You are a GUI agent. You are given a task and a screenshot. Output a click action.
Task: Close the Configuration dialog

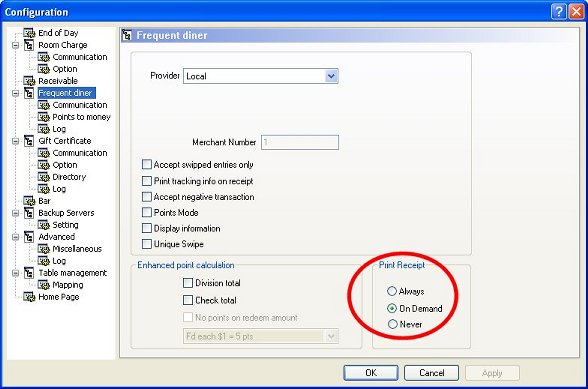(577, 12)
